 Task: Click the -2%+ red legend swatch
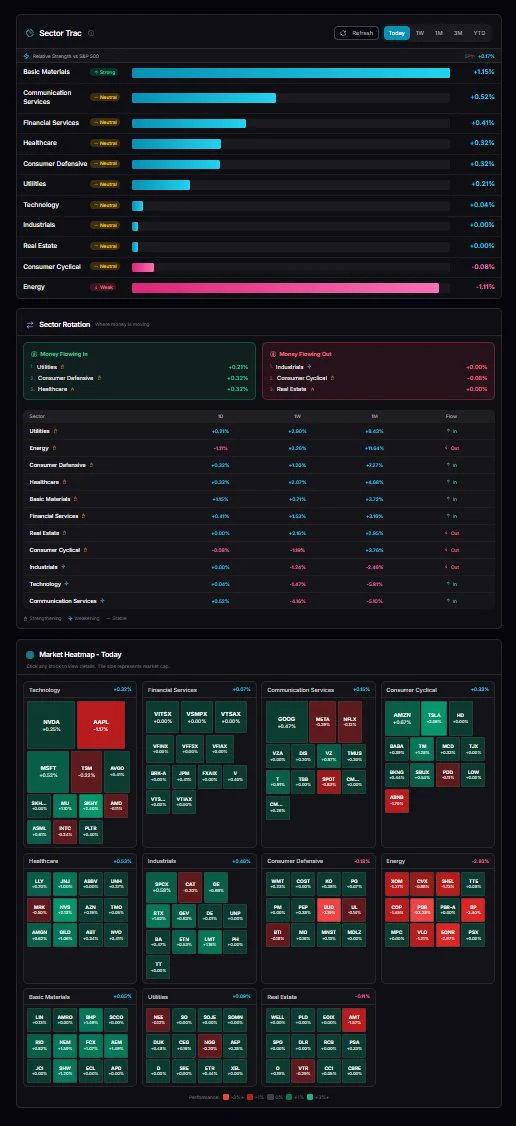(225, 1097)
